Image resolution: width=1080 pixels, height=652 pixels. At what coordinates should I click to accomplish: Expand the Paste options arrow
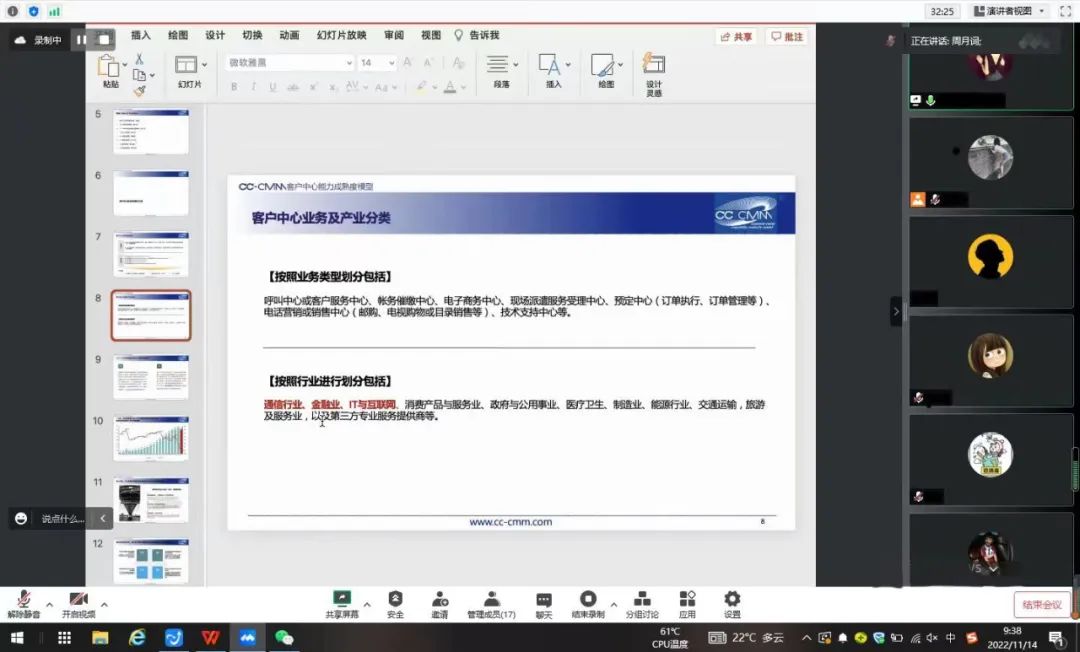[x=125, y=65]
